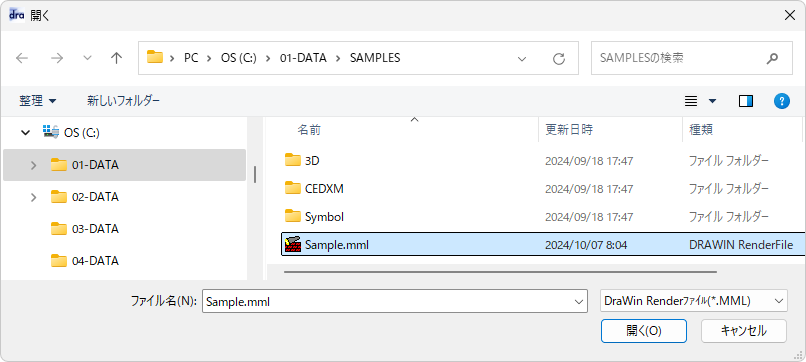The width and height of the screenshot is (806, 362).
Task: Click the Forward navigation arrow
Action: (57, 58)
